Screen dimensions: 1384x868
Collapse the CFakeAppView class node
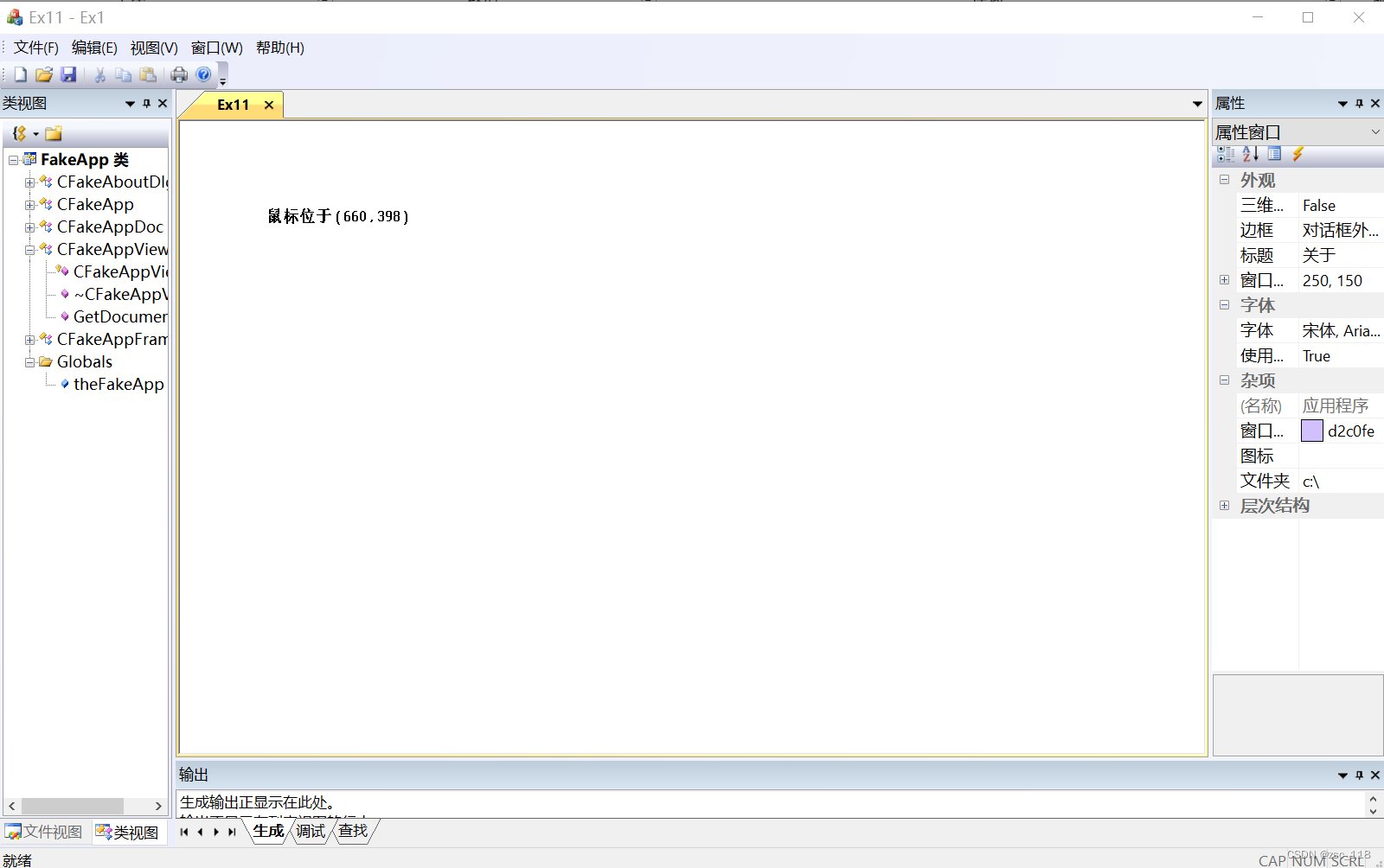[x=29, y=250]
